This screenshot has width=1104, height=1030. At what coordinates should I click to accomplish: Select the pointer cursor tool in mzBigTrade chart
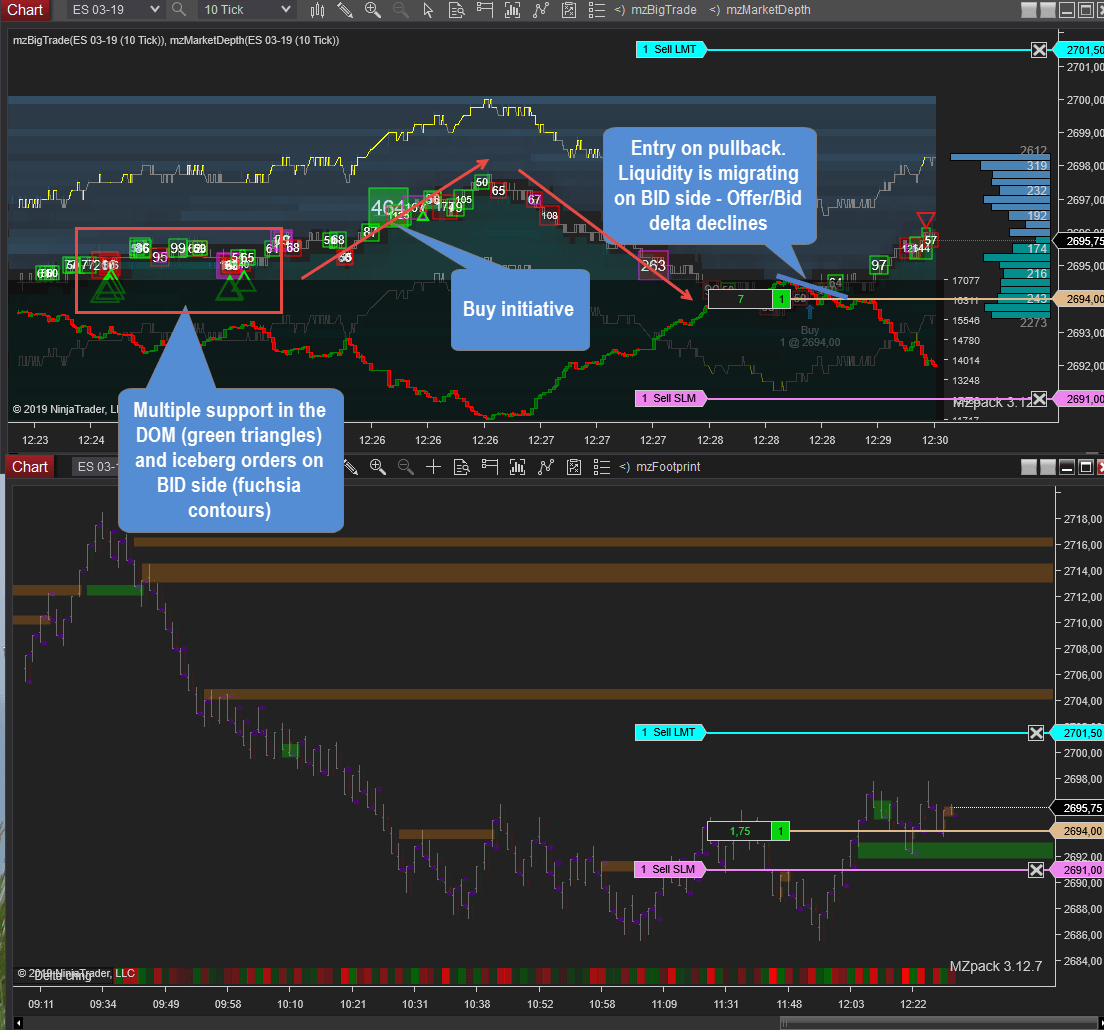click(428, 10)
